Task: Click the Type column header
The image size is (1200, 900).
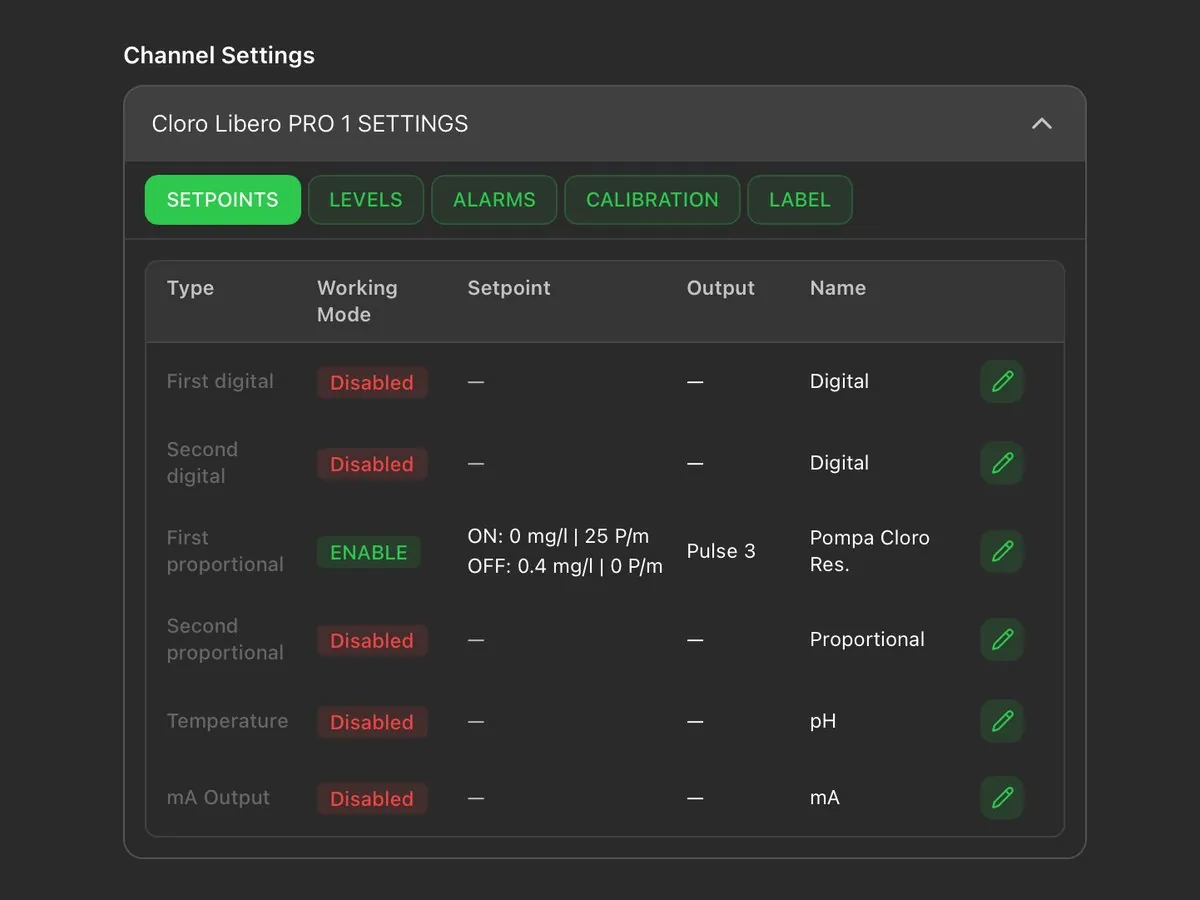Action: [x=190, y=288]
